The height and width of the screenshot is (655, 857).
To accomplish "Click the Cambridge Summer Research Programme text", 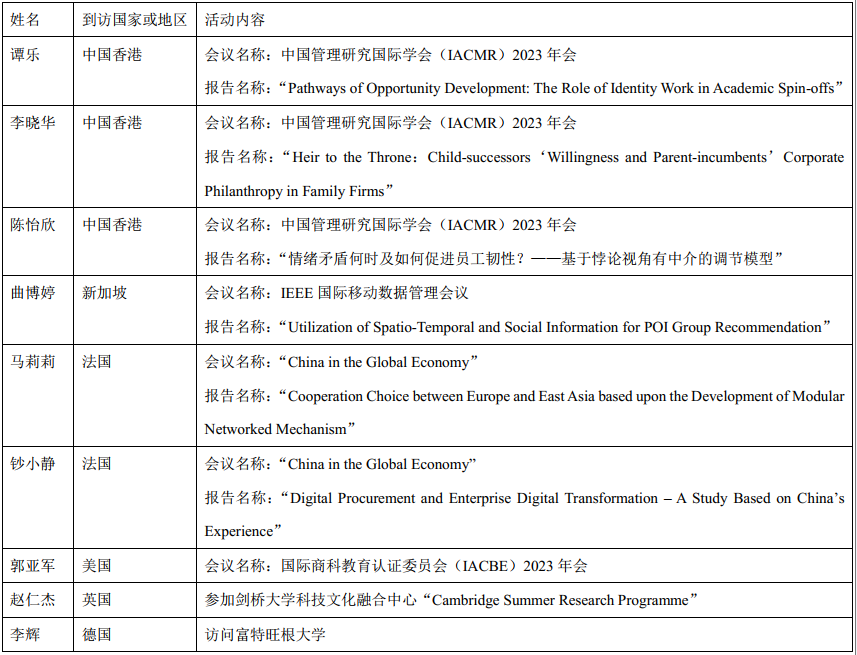I will click(x=560, y=600).
